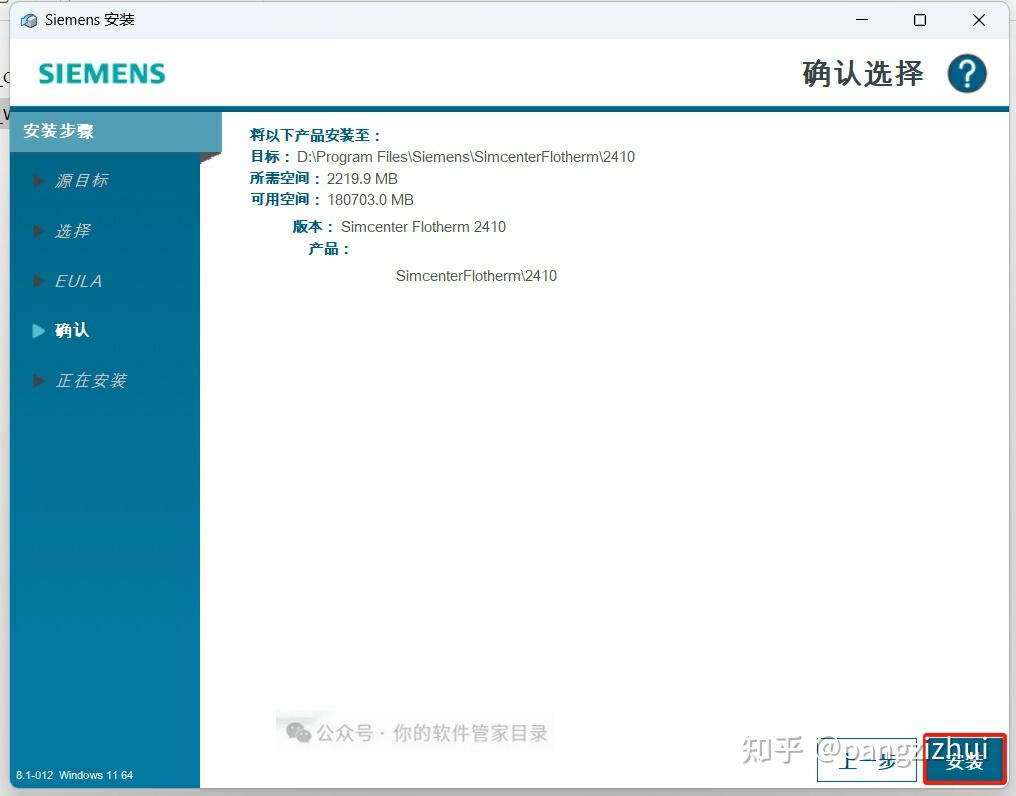Expand the 正在安装 step entry
This screenshot has height=796, width=1016.
click(x=95, y=380)
